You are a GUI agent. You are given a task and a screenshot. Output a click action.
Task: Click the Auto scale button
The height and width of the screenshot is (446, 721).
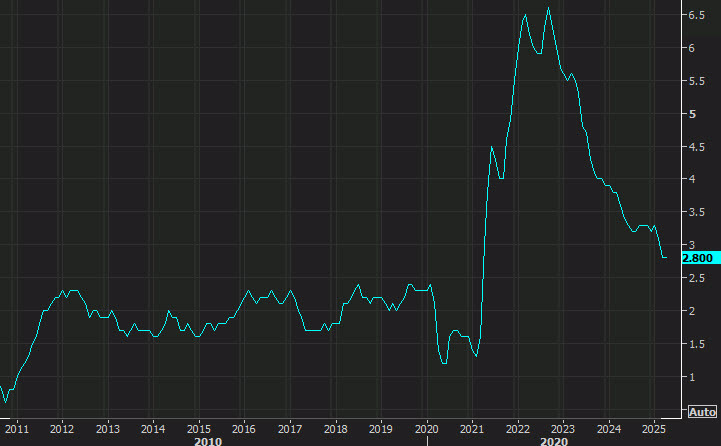[702, 412]
